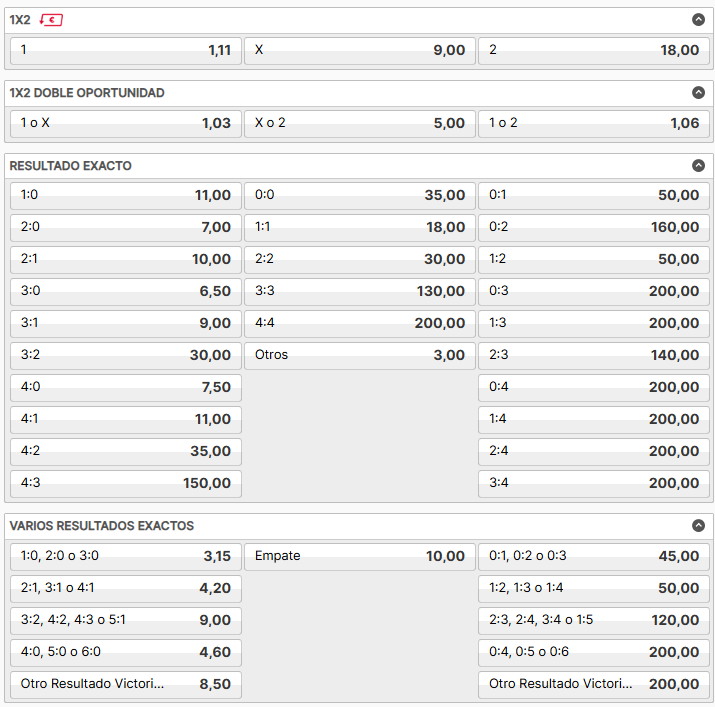Select home win at odds 1,11

click(126, 51)
